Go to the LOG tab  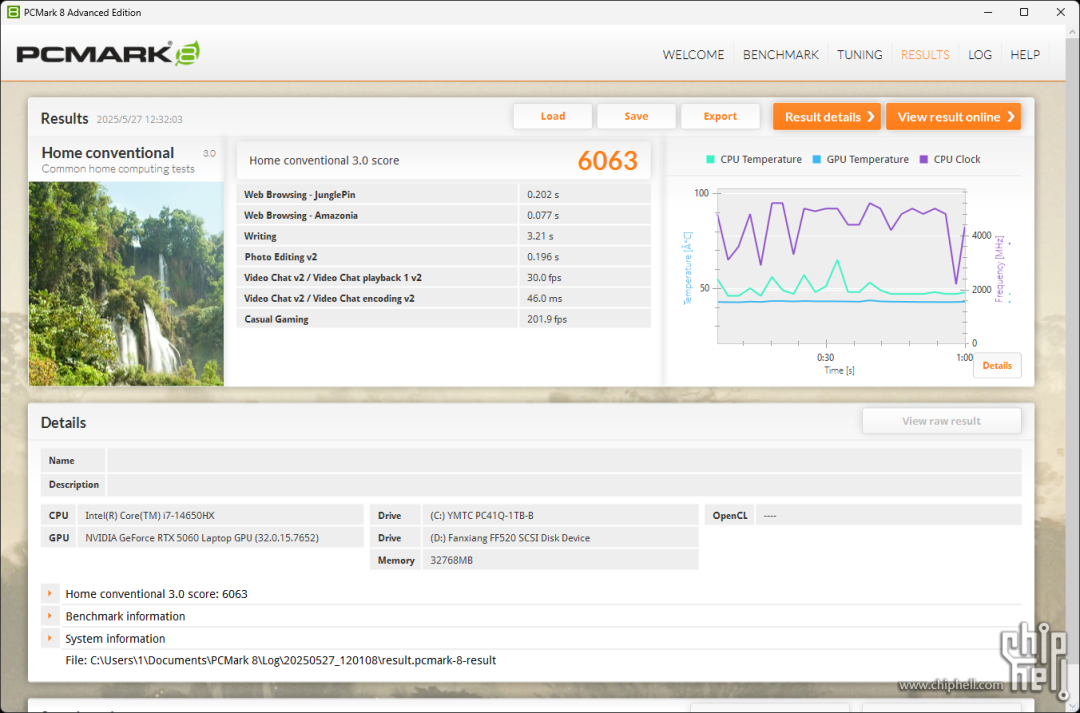pyautogui.click(x=979, y=54)
